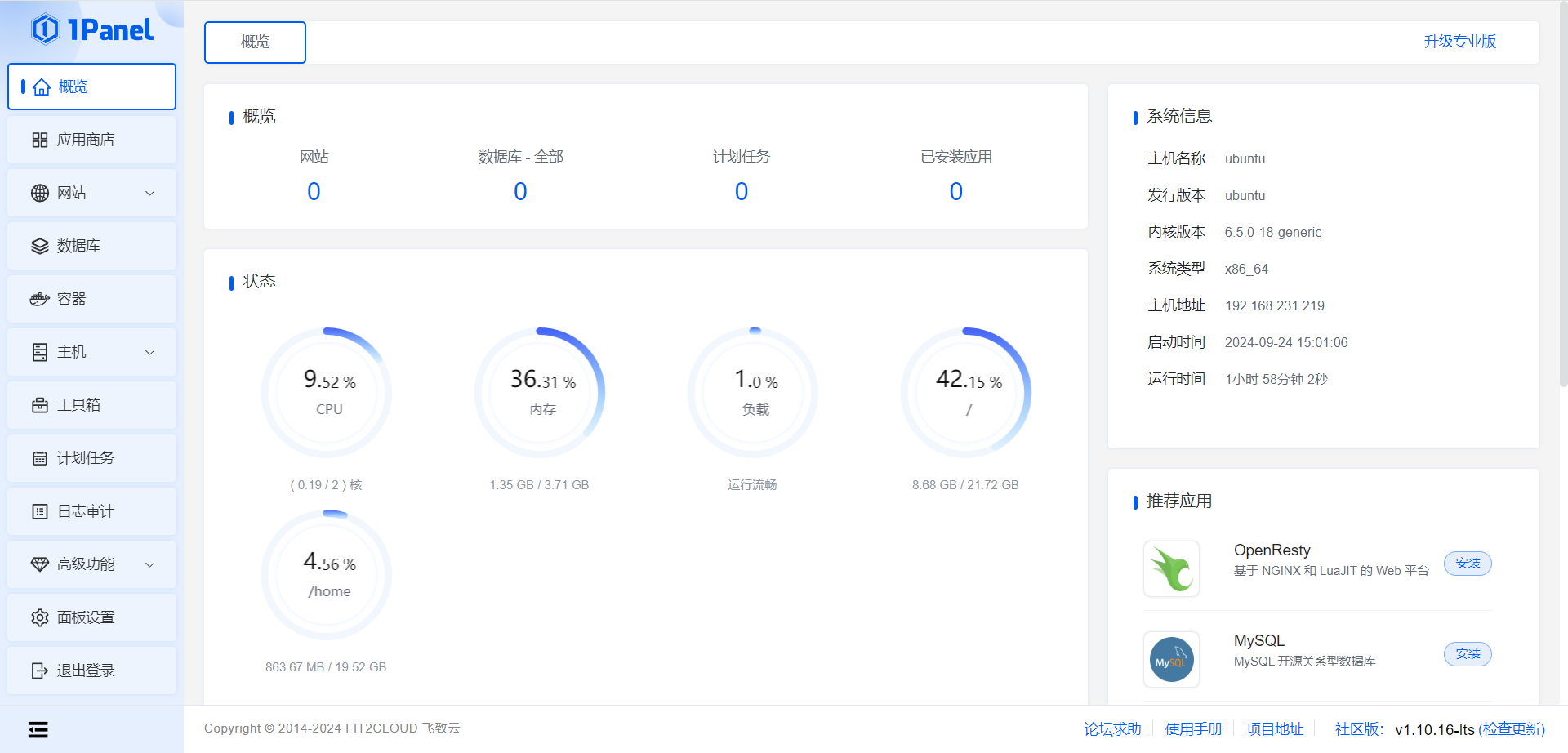This screenshot has height=753, width=1568.
Task: Expand the 主机 (Host) submenu chevron
Action: pos(149,352)
